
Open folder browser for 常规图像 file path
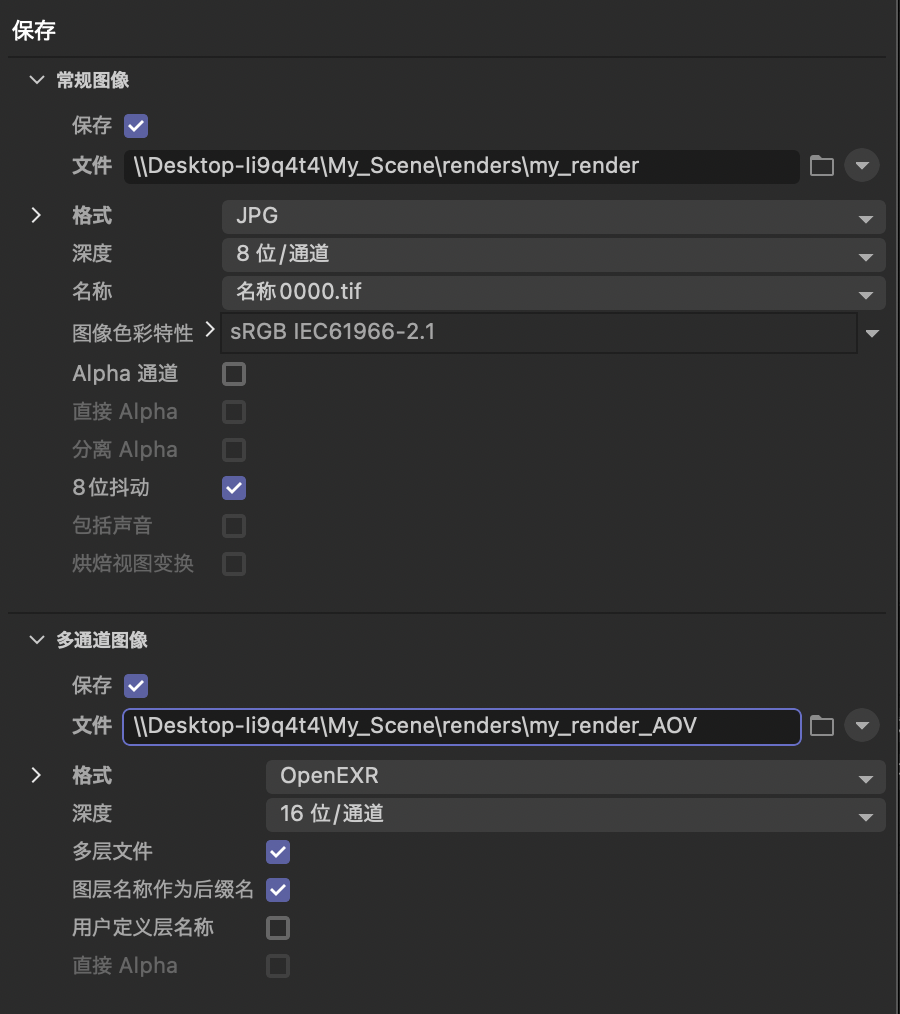coord(822,166)
